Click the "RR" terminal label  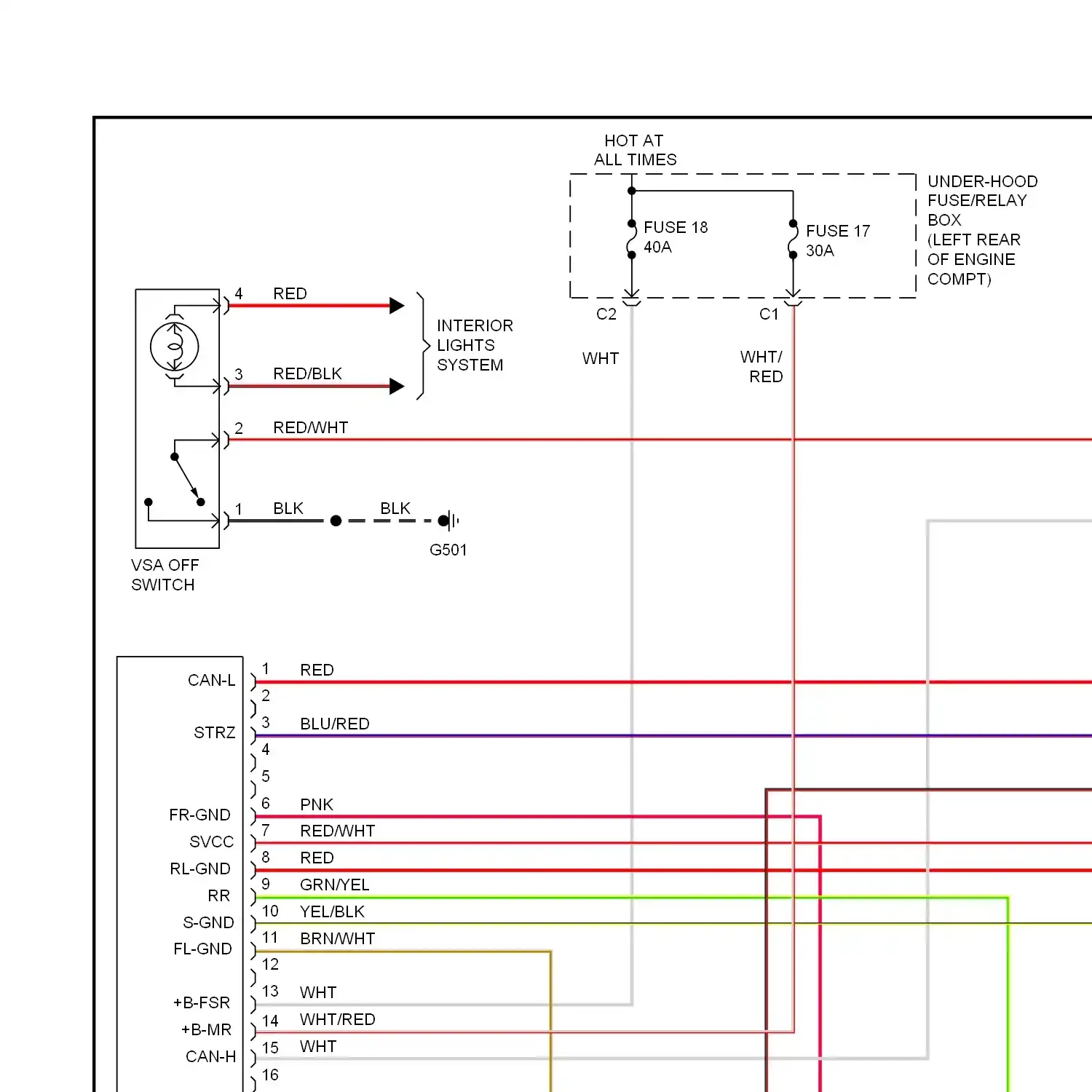(219, 895)
